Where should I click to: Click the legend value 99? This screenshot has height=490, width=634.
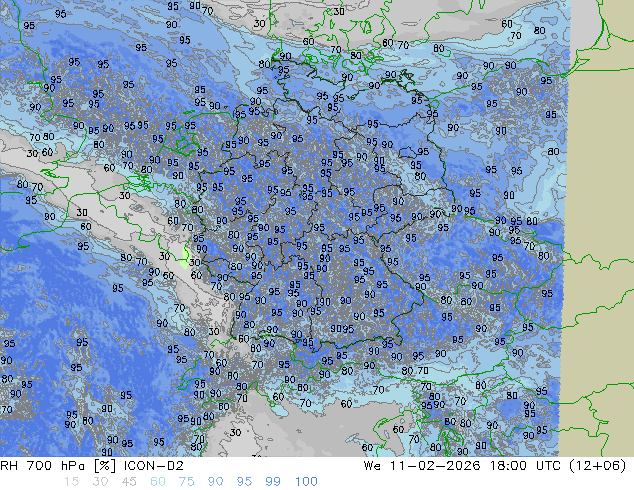click(273, 482)
